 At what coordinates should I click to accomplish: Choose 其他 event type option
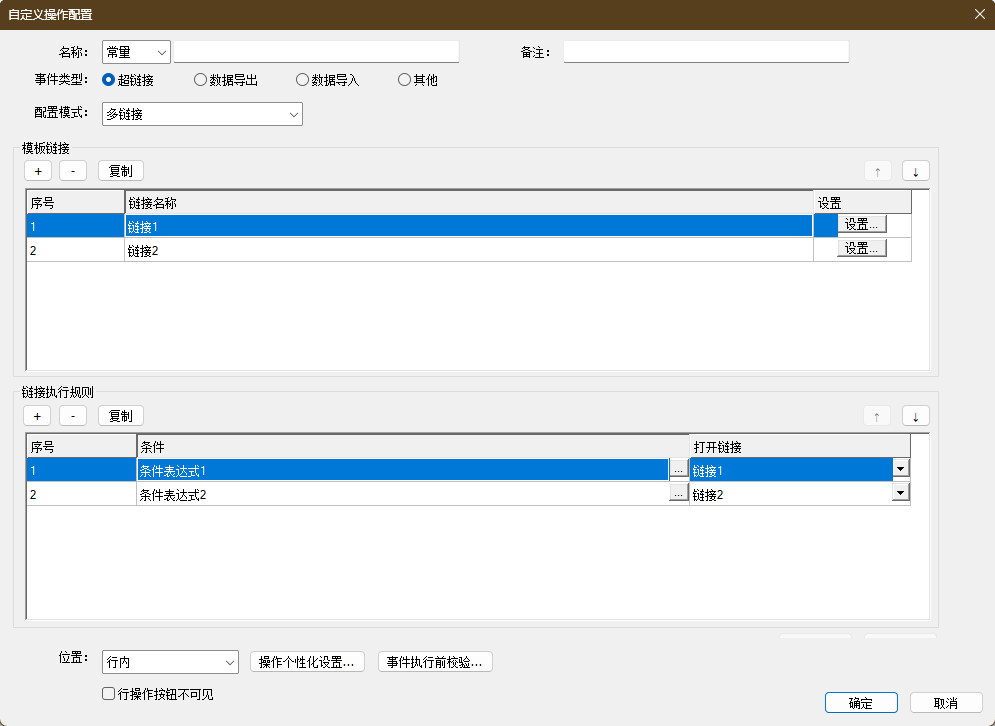tap(405, 80)
